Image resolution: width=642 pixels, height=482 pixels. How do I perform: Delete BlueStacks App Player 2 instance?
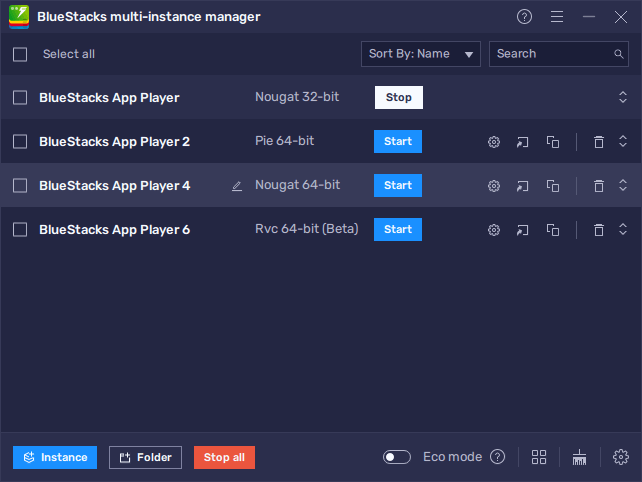[598, 142]
